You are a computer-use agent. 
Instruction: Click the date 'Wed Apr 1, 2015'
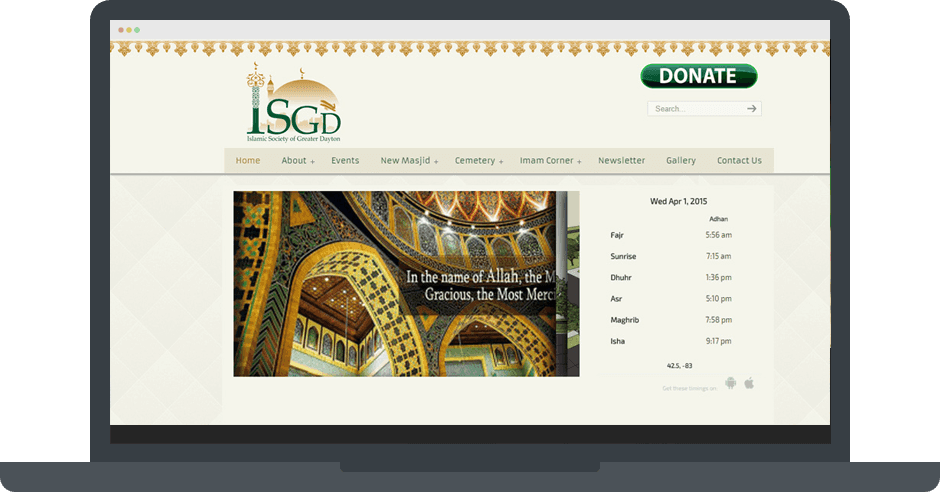679,201
